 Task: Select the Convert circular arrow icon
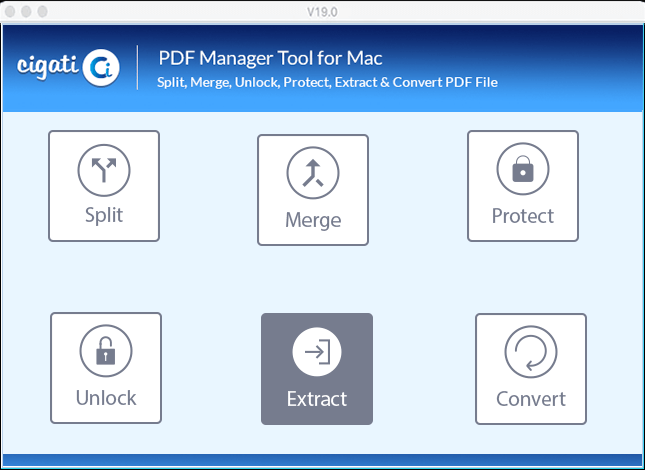[531, 352]
